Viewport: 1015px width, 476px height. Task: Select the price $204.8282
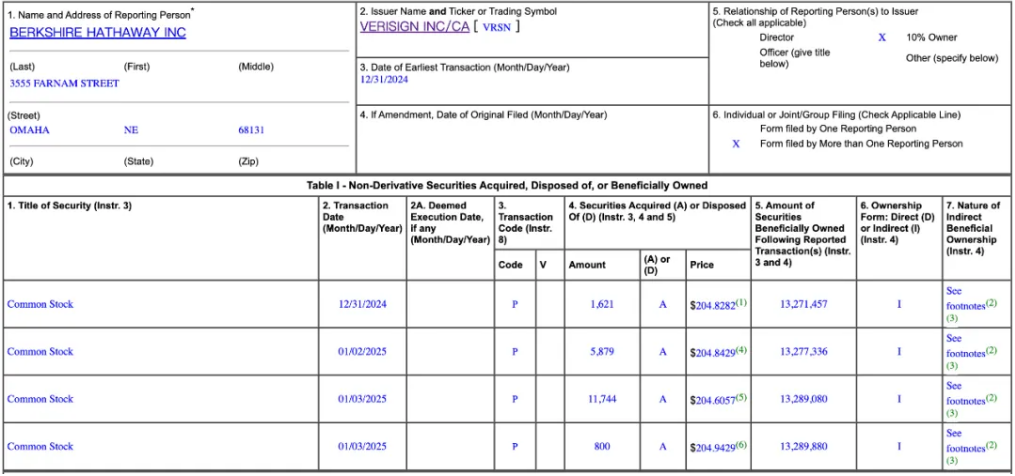[713, 305]
